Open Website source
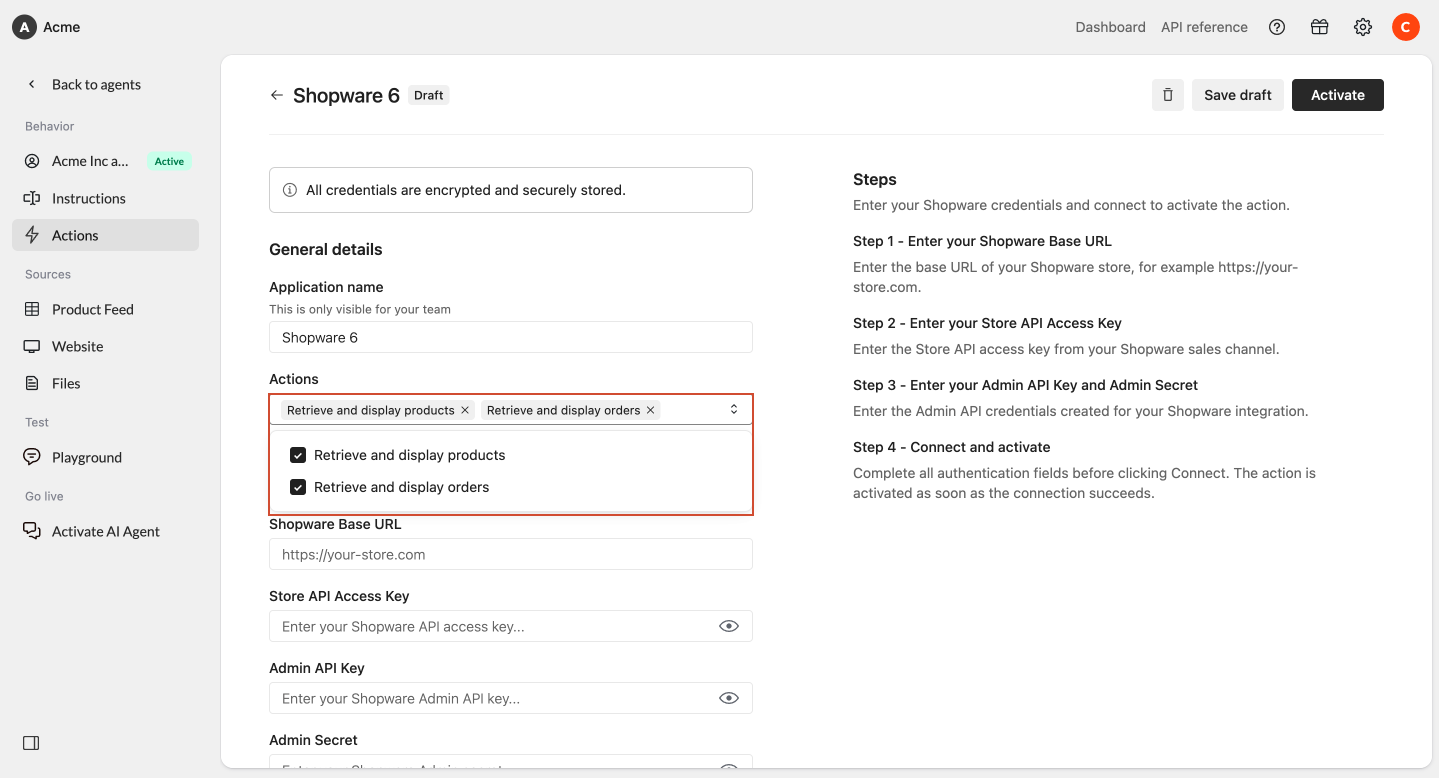The height and width of the screenshot is (778, 1439). 105,346
